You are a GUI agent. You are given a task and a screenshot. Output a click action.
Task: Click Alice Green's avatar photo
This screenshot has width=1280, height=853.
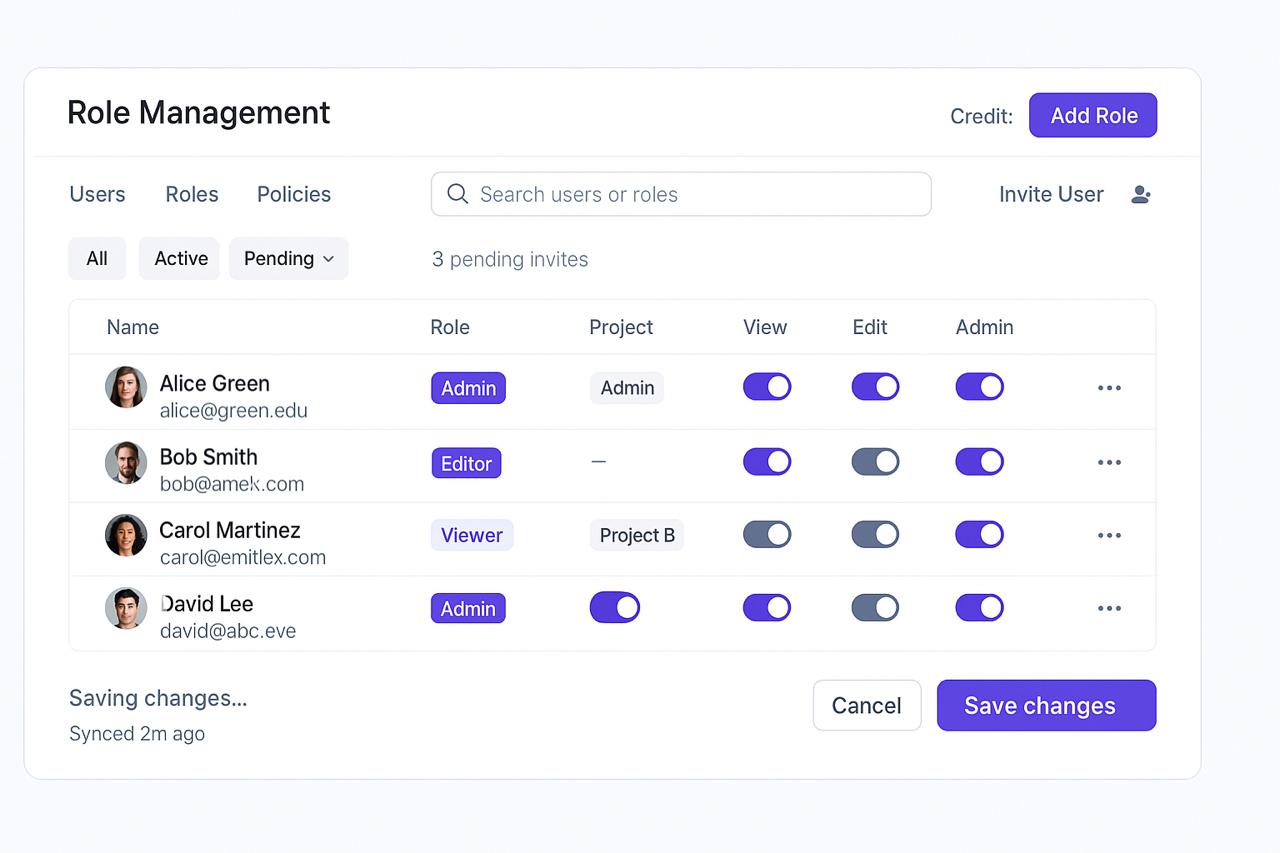point(126,387)
